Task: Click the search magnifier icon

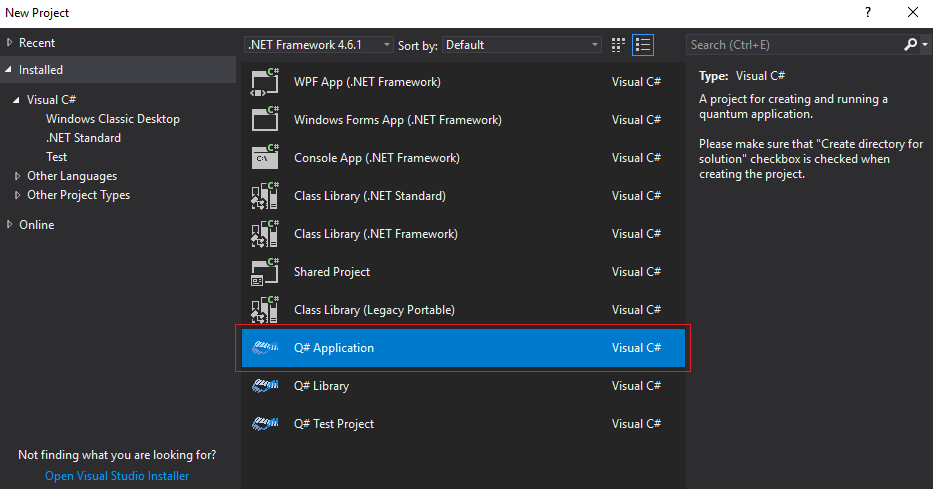Action: (910, 45)
